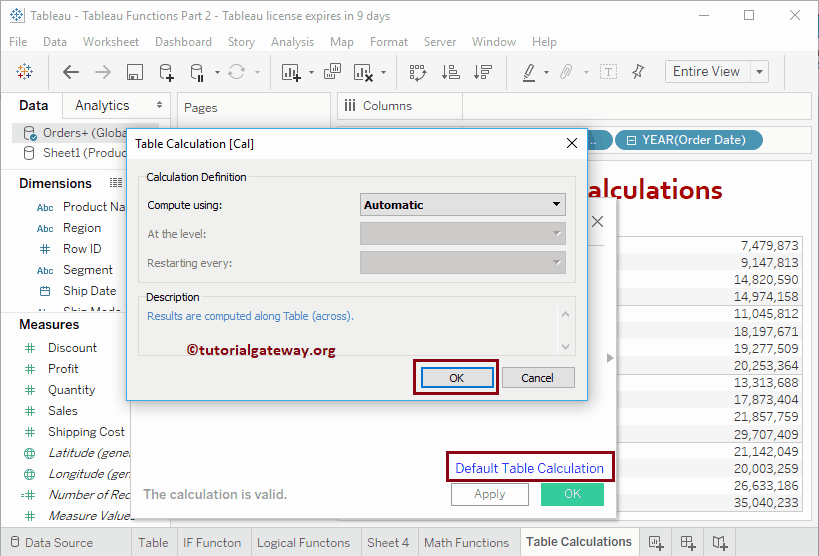Select the Region dimension field

pos(82,228)
